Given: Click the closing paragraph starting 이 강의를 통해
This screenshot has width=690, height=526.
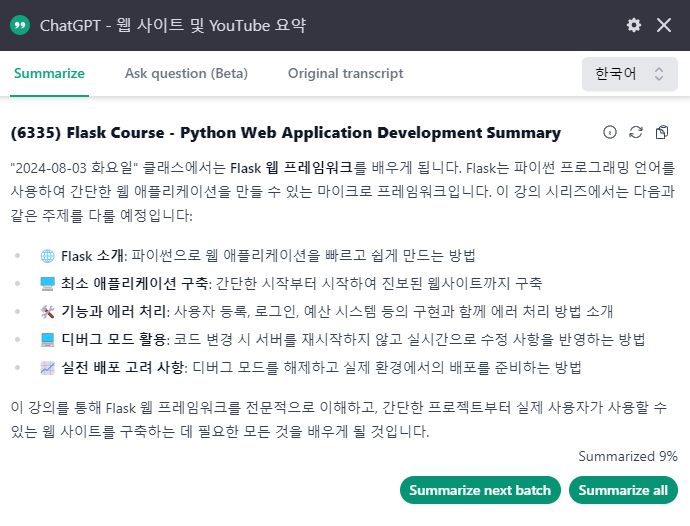Looking at the screenshot, I should pyautogui.click(x=339, y=419).
